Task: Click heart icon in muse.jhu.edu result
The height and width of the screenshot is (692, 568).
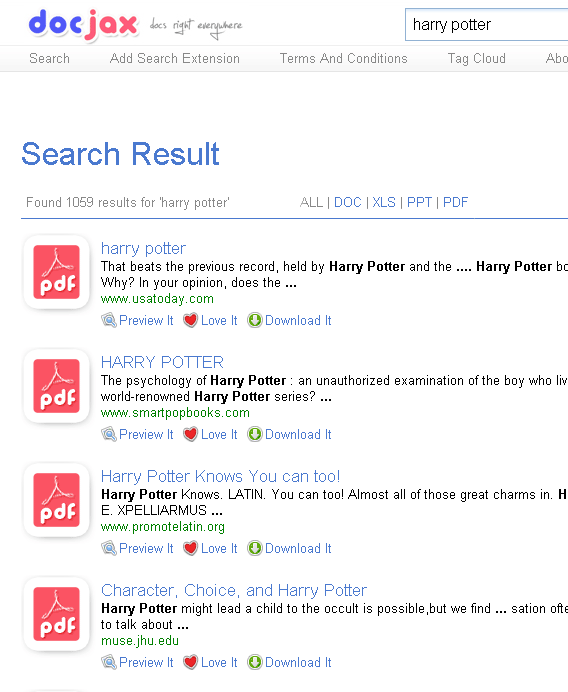Action: [190, 662]
